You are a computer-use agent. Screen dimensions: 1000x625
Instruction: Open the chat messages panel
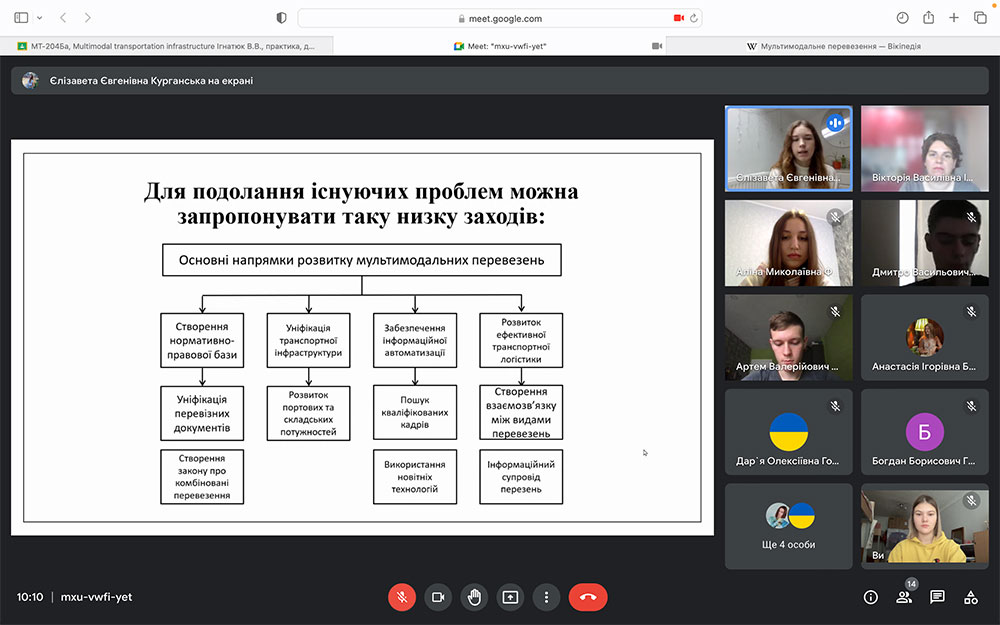[x=937, y=597]
